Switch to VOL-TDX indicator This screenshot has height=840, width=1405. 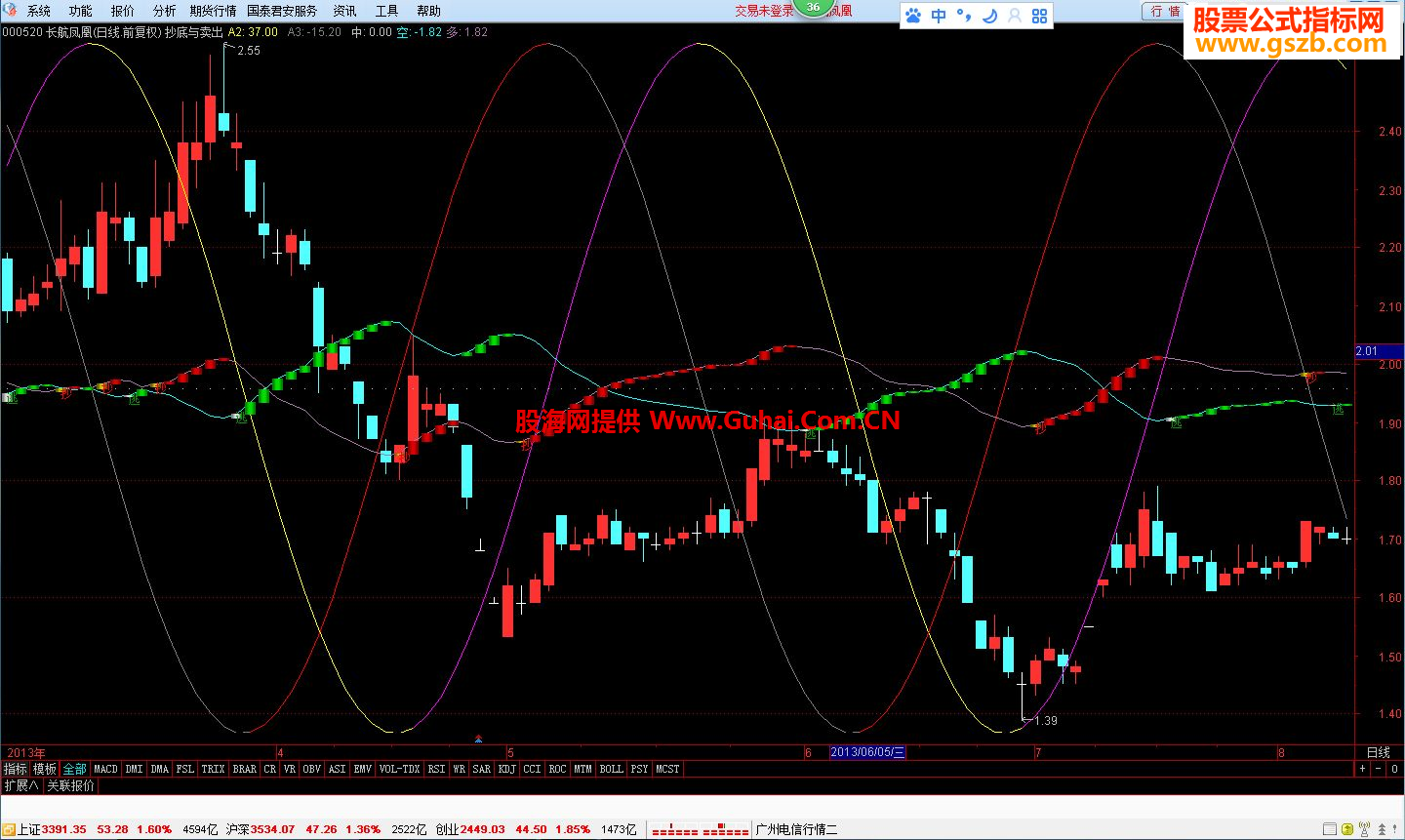(x=400, y=769)
